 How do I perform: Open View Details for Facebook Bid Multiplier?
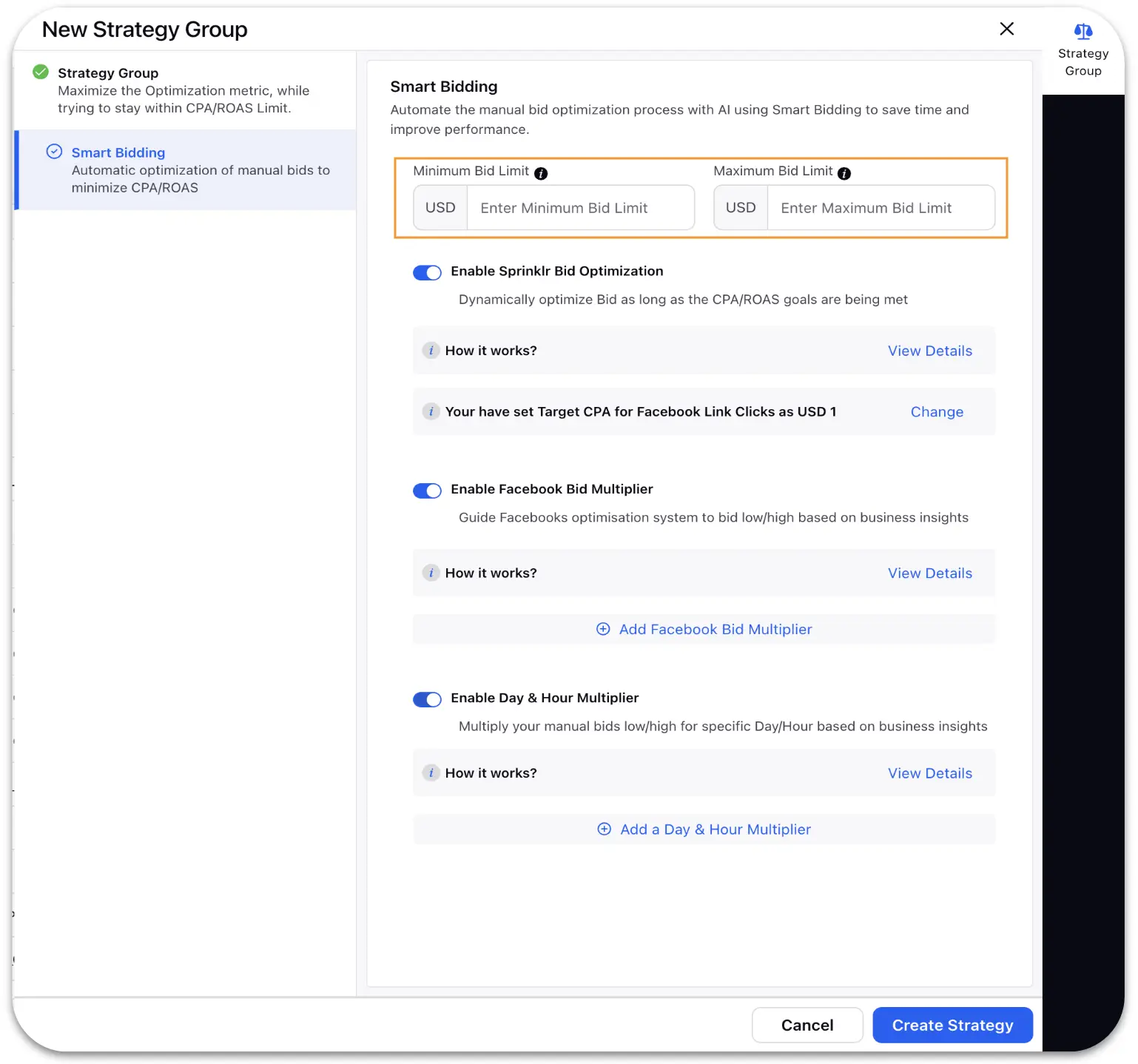point(930,573)
